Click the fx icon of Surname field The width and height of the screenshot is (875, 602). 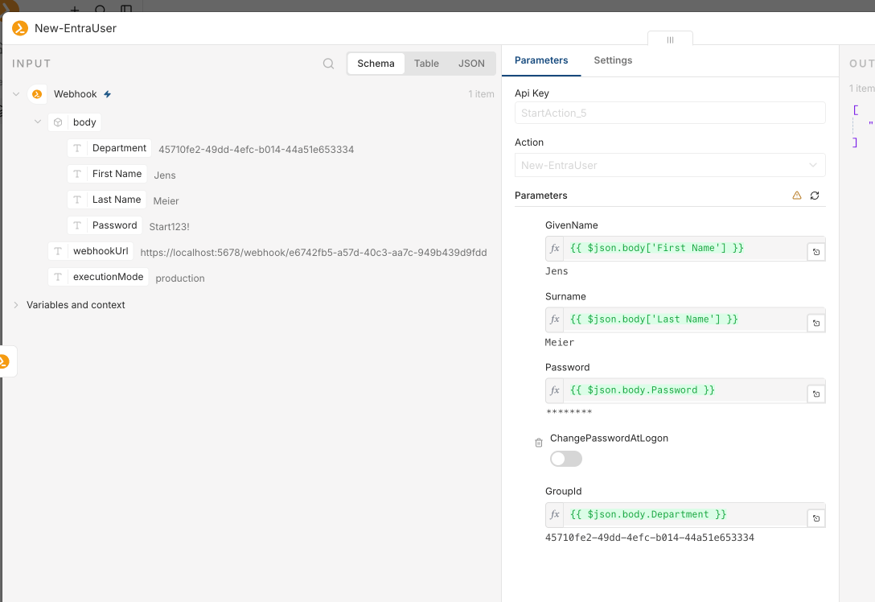pyautogui.click(x=555, y=319)
